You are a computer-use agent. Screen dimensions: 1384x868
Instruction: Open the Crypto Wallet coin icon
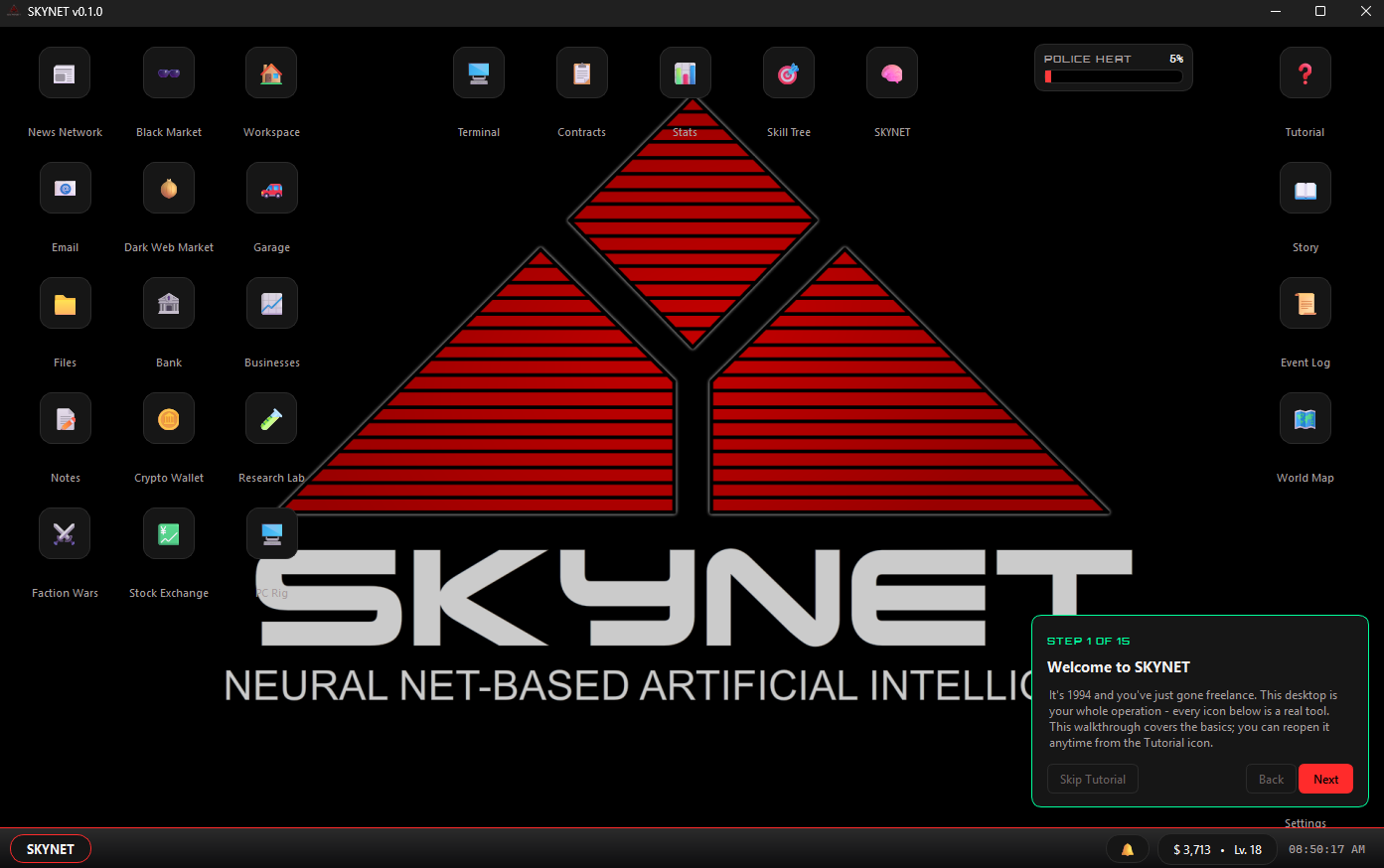(x=169, y=419)
